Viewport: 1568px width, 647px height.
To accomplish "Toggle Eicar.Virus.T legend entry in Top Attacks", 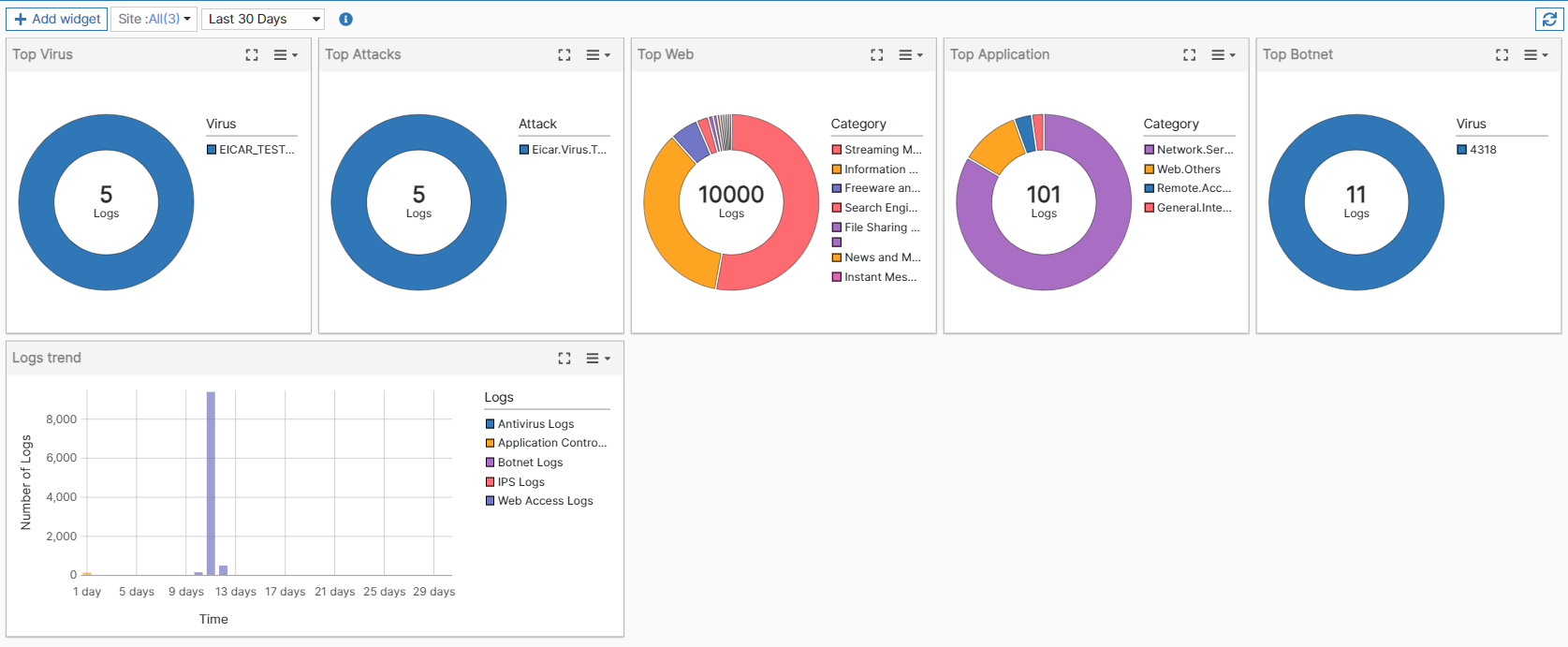I will [x=564, y=150].
